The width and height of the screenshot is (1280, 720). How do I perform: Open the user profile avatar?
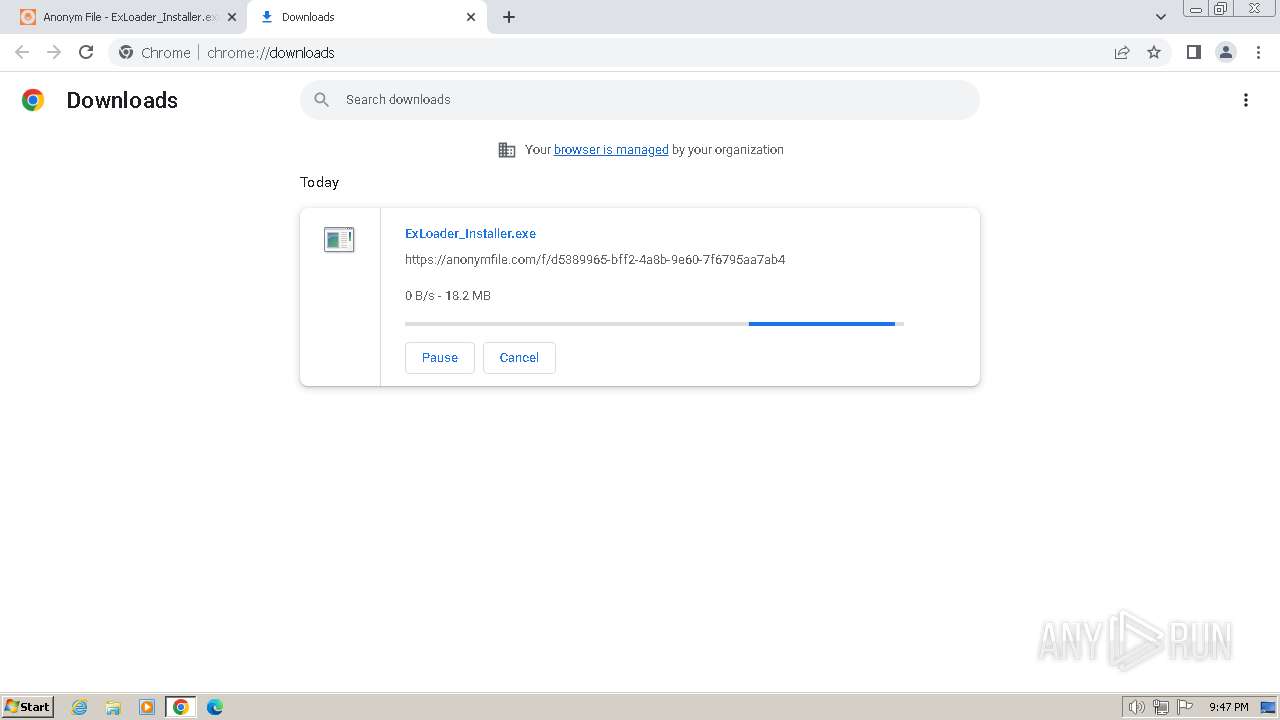point(1226,52)
